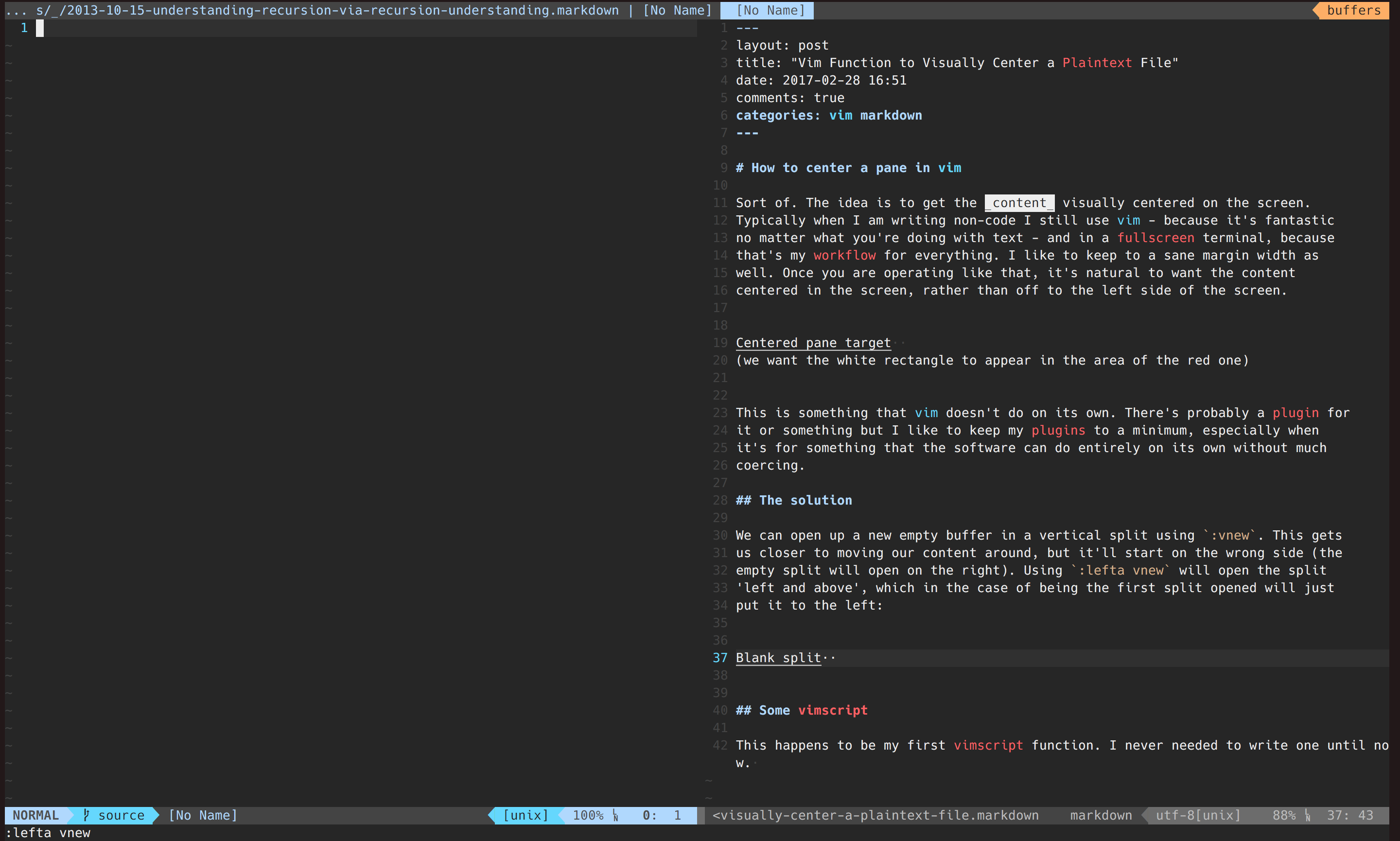Click the red word workflow
Viewport: 1400px width, 841px height.
click(844, 256)
